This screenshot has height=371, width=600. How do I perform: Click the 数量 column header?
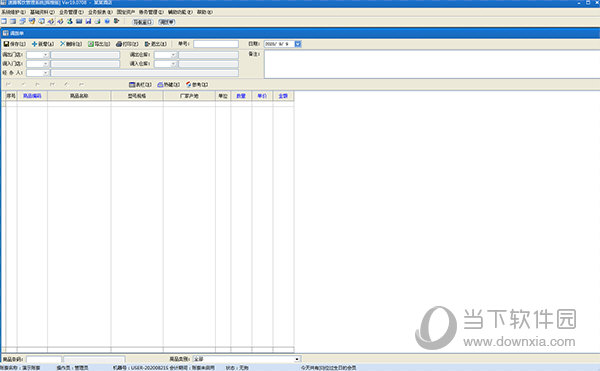241,96
